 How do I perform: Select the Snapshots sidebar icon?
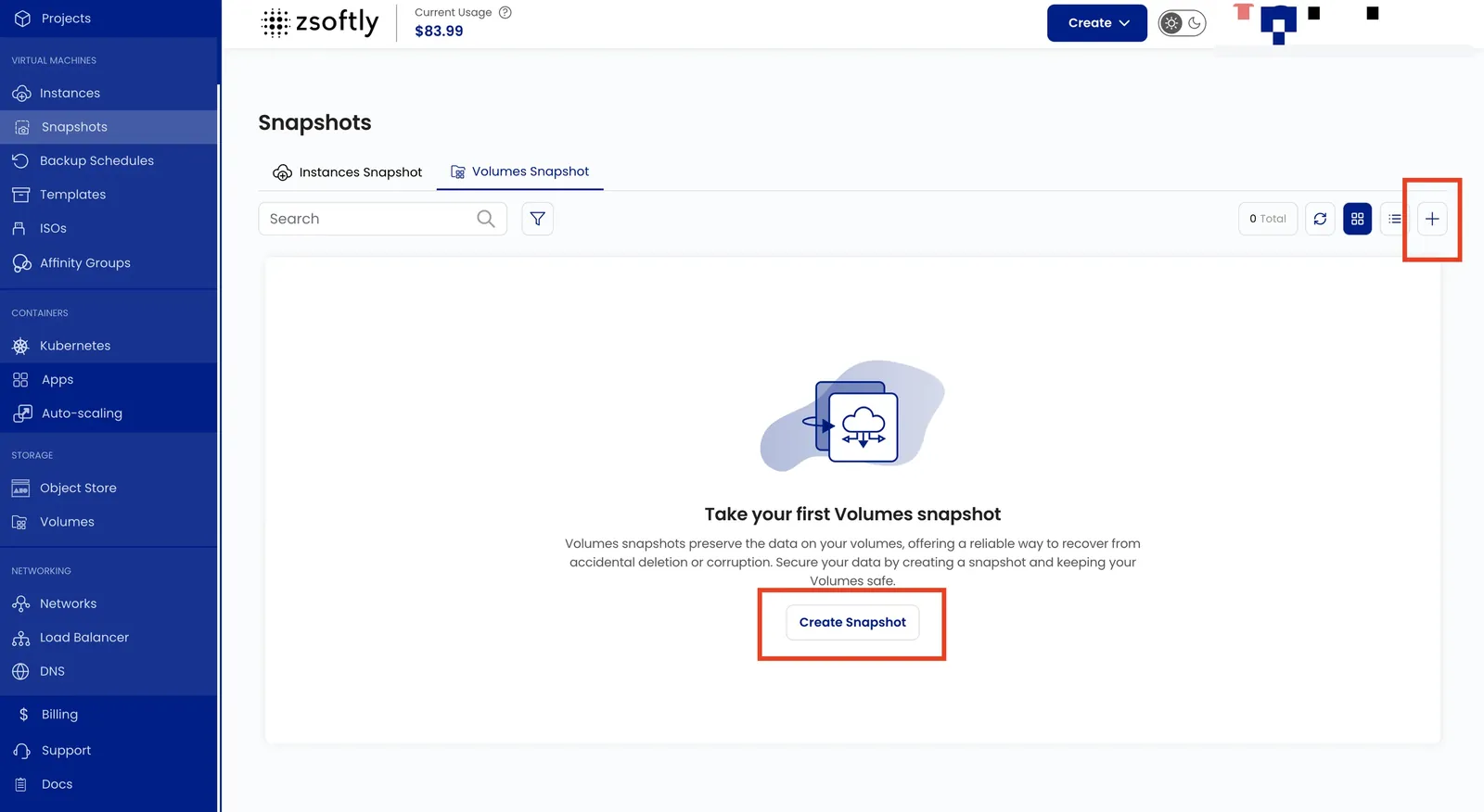point(22,127)
